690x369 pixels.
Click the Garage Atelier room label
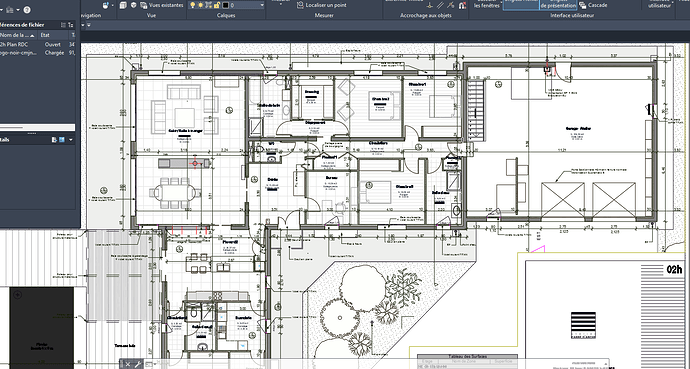pos(578,128)
